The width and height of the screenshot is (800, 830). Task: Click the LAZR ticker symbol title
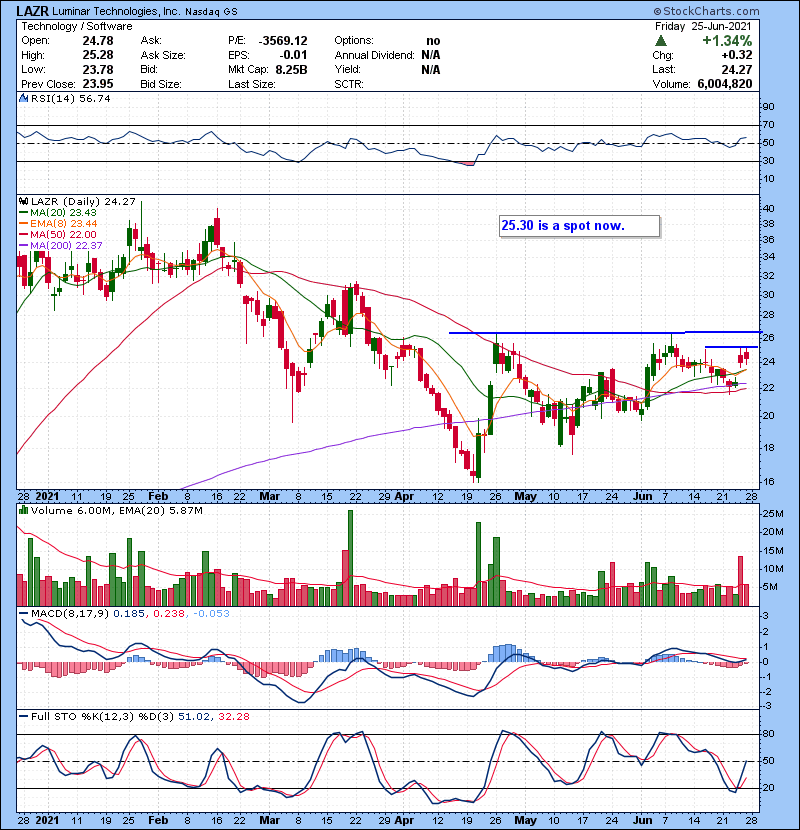coord(33,11)
